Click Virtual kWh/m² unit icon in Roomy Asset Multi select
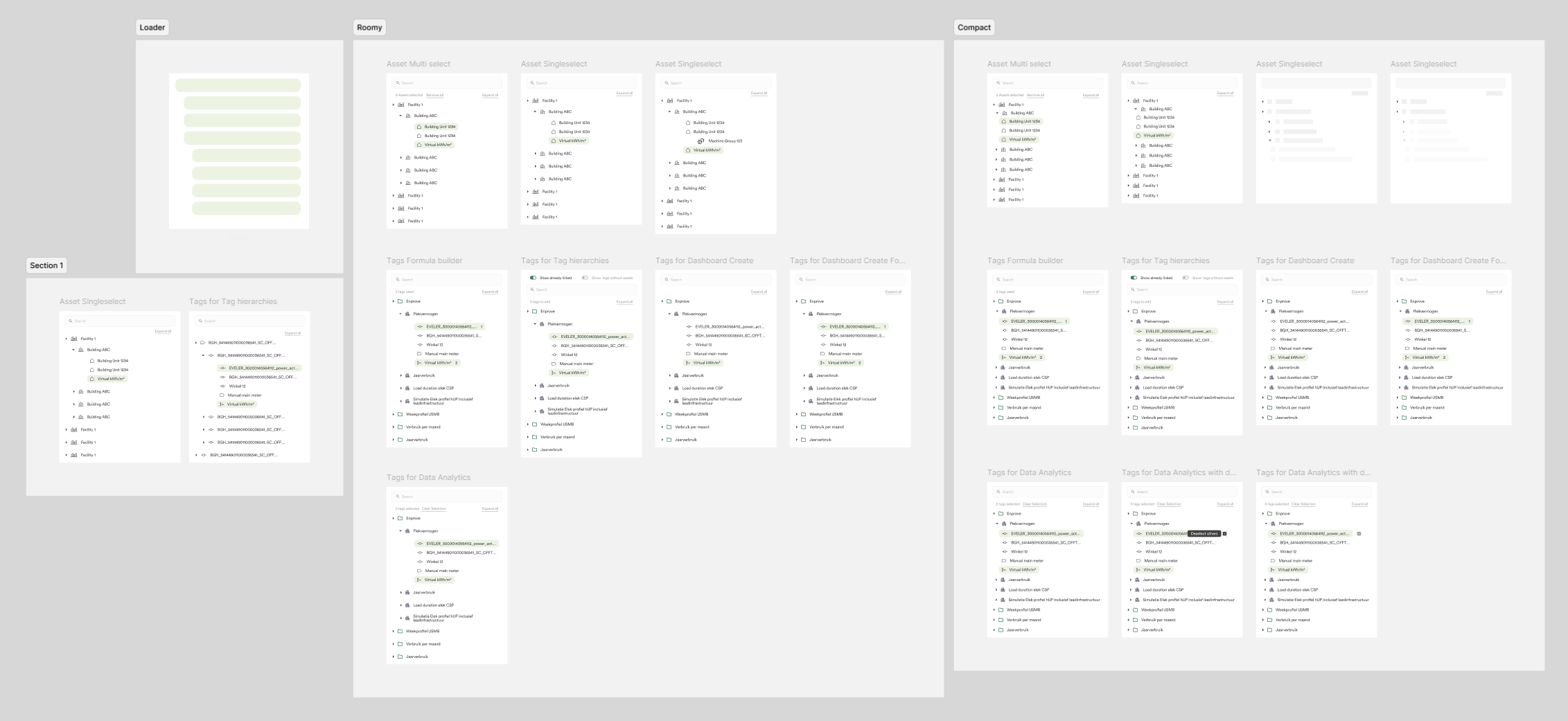The width and height of the screenshot is (1568, 721). 419,145
